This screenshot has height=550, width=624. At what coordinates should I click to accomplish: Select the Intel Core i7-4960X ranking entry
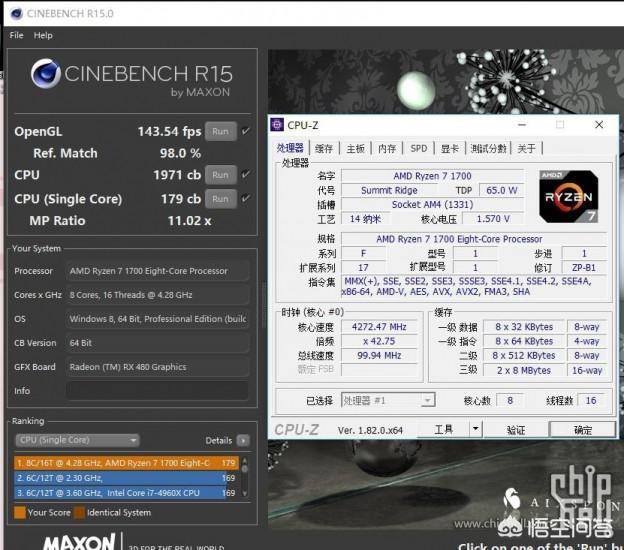pos(125,493)
